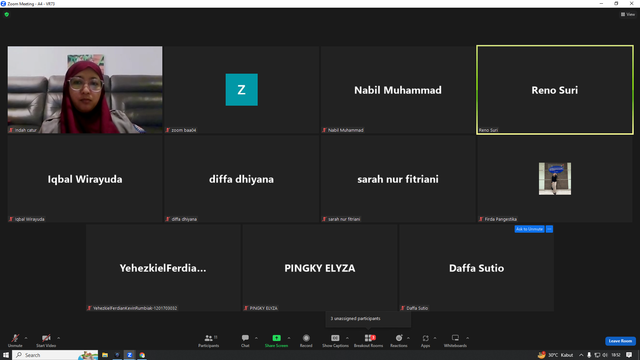The width and height of the screenshot is (640, 360).
Task: Click the Zoom taskbar icon
Action: coord(129,355)
